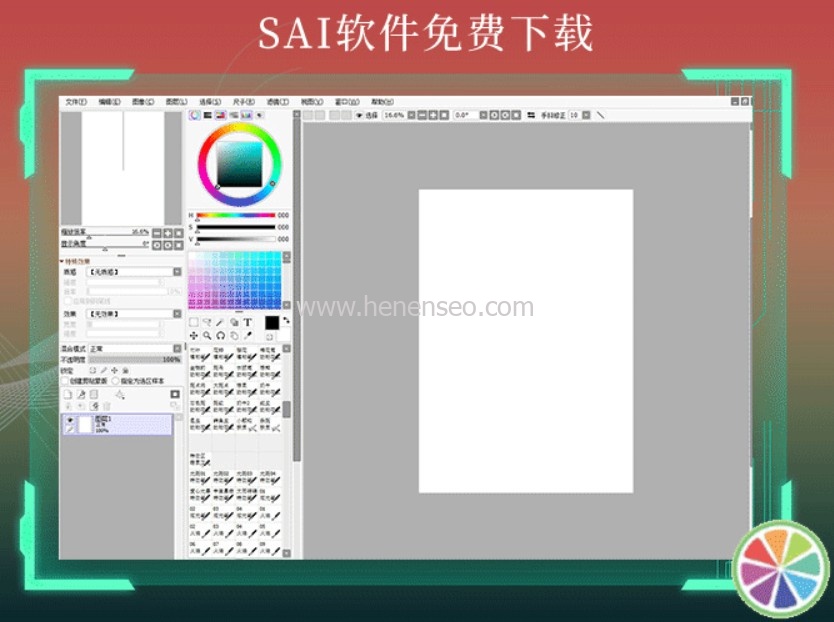The image size is (834, 622).
Task: Collapse the 特殊效果 section
Action: (x=62, y=261)
